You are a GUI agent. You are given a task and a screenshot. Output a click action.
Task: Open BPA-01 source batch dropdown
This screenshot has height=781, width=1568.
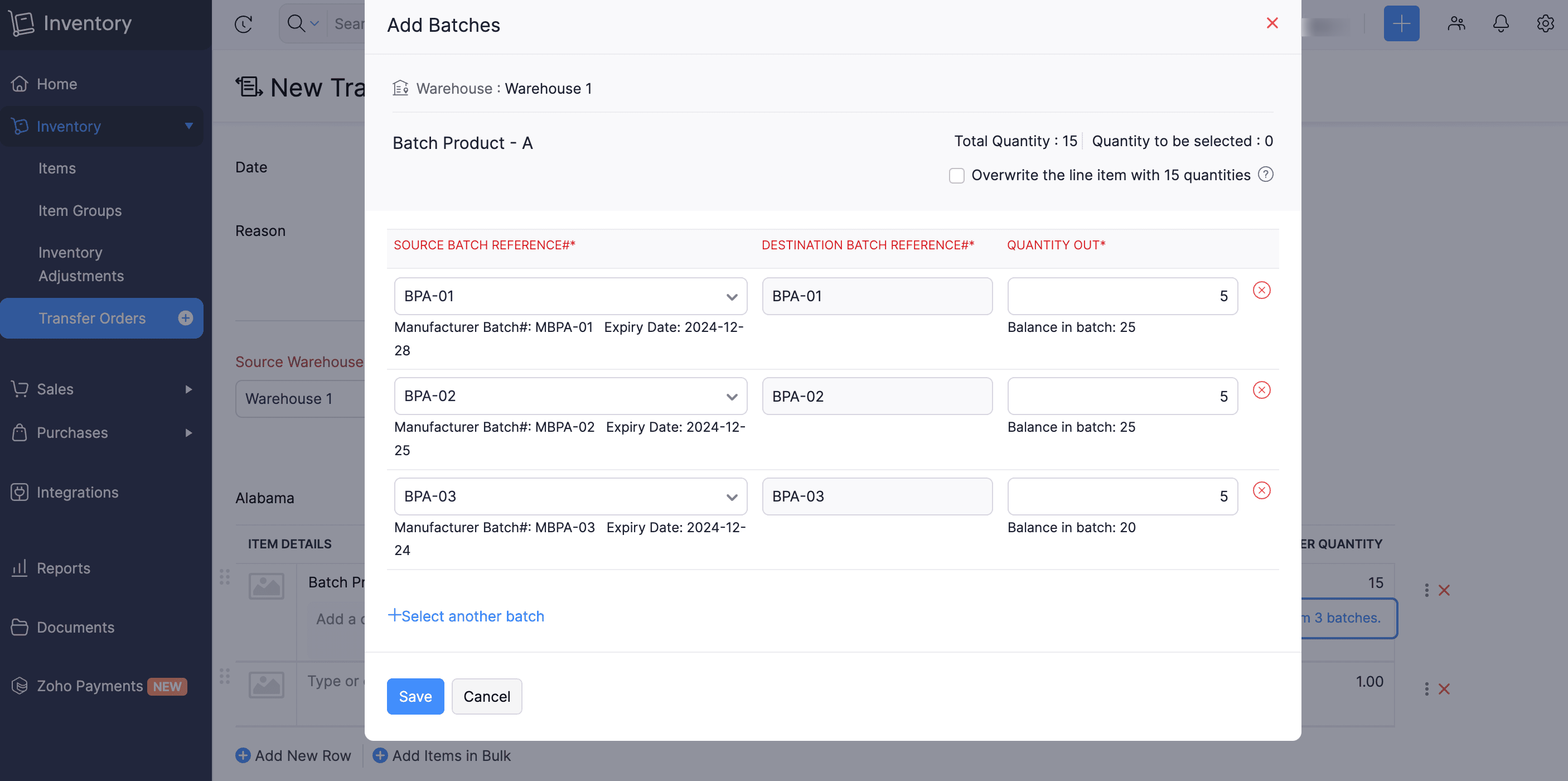(x=570, y=296)
